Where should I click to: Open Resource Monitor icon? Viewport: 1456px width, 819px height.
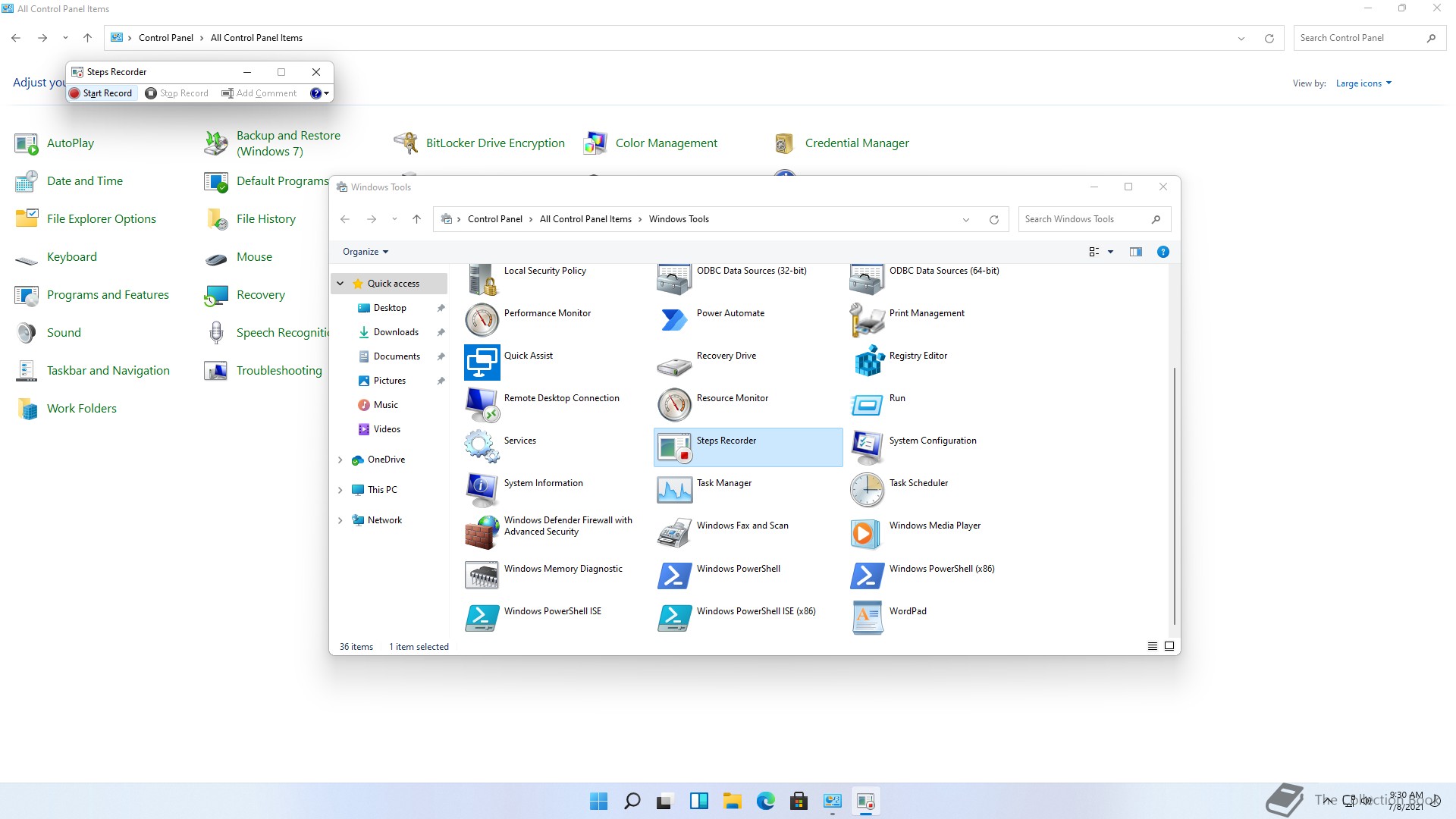pos(674,405)
